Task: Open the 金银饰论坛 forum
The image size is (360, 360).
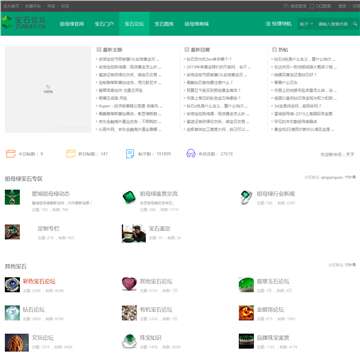Action: point(270,310)
